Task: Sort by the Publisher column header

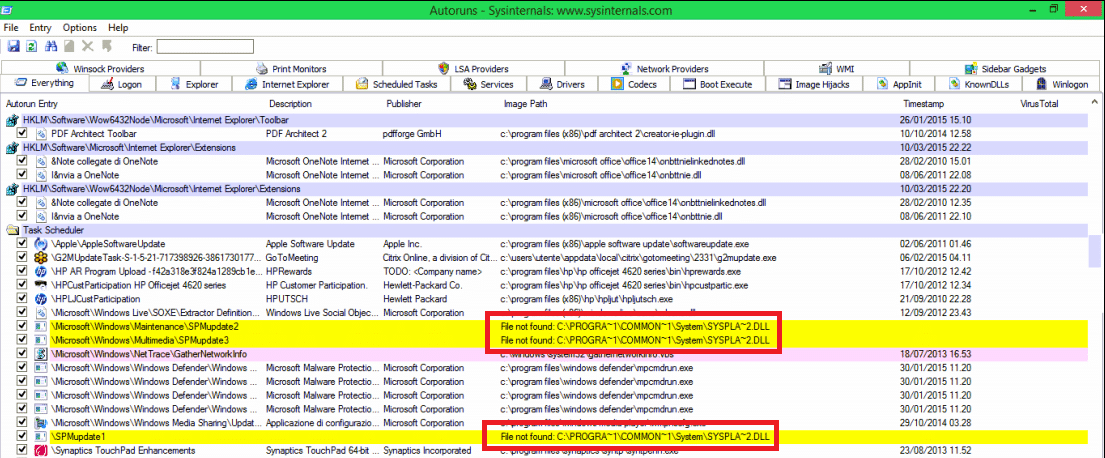Action: tap(404, 104)
